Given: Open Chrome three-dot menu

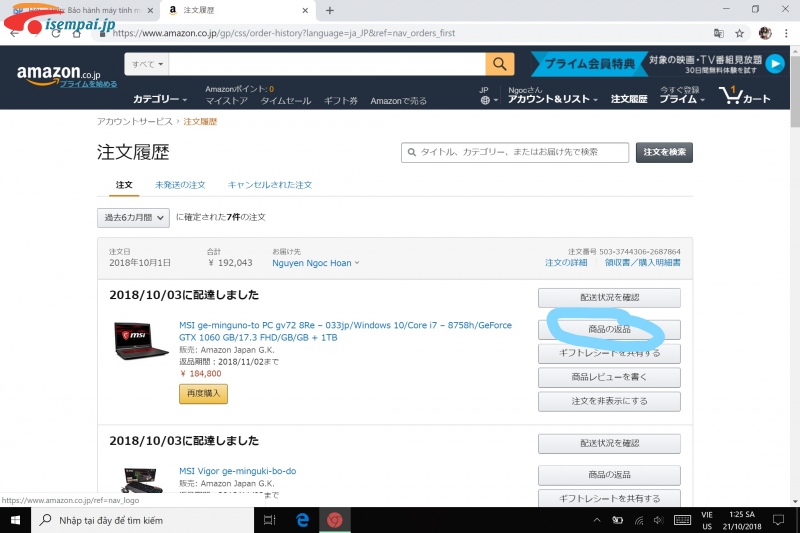Looking at the screenshot, I should pyautogui.click(x=786, y=33).
